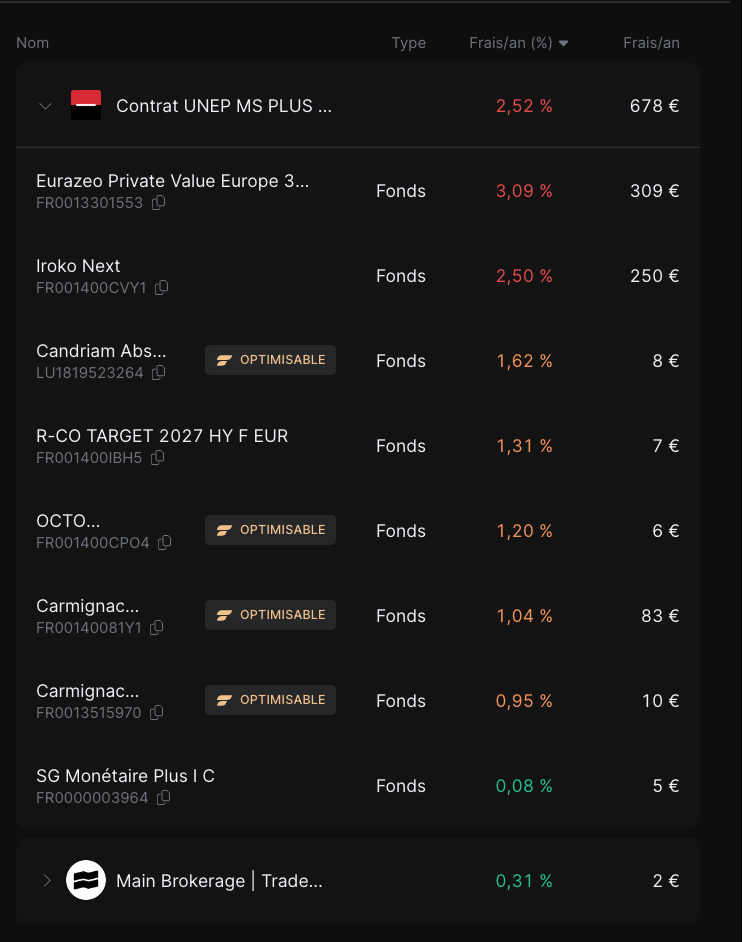
Task: Open OPTIMISABLE badge on Candriam fund
Action: (x=270, y=360)
